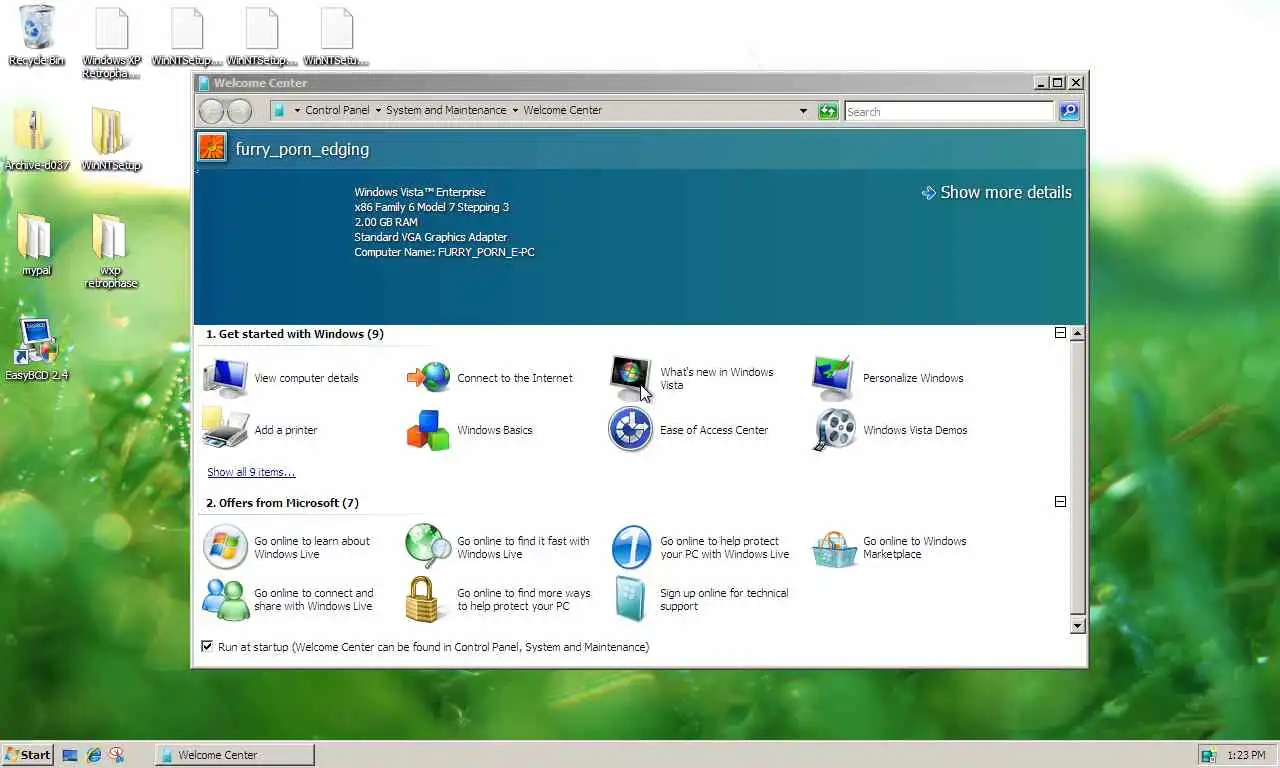Select connect and share with Windows Live

pyautogui.click(x=288, y=600)
